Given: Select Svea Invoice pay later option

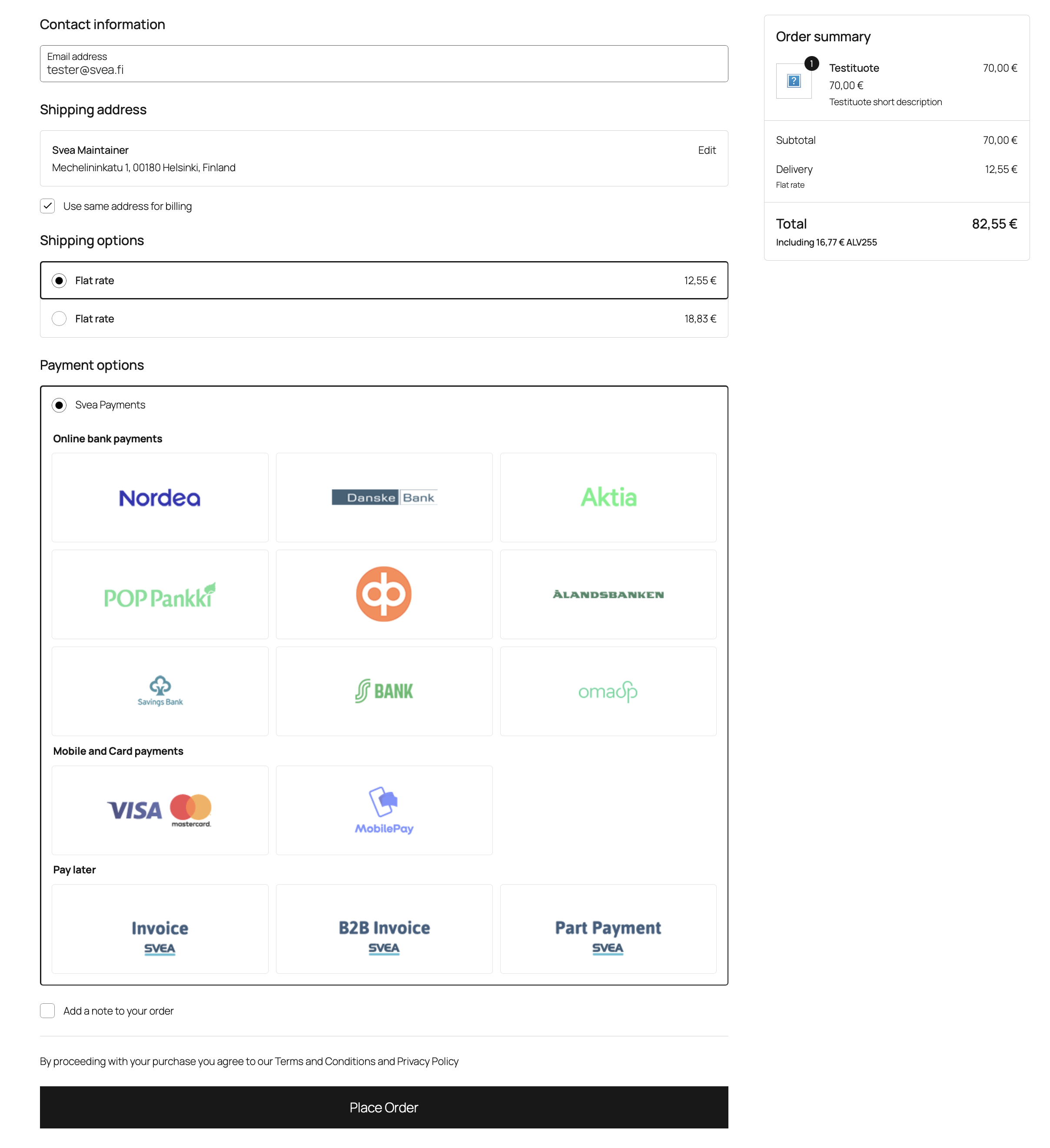Looking at the screenshot, I should [160, 929].
